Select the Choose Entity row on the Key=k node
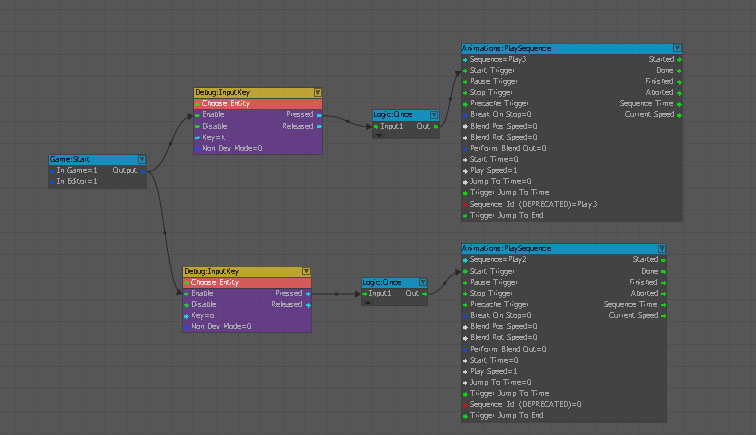The height and width of the screenshot is (435, 756). click(258, 103)
